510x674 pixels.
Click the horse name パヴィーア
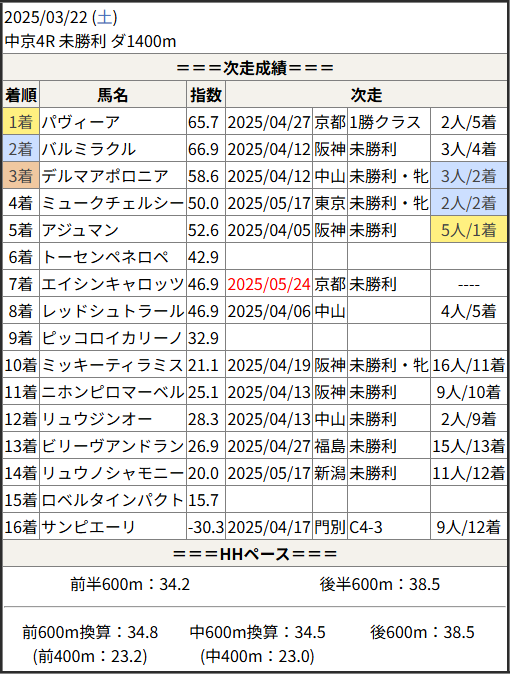point(81,122)
